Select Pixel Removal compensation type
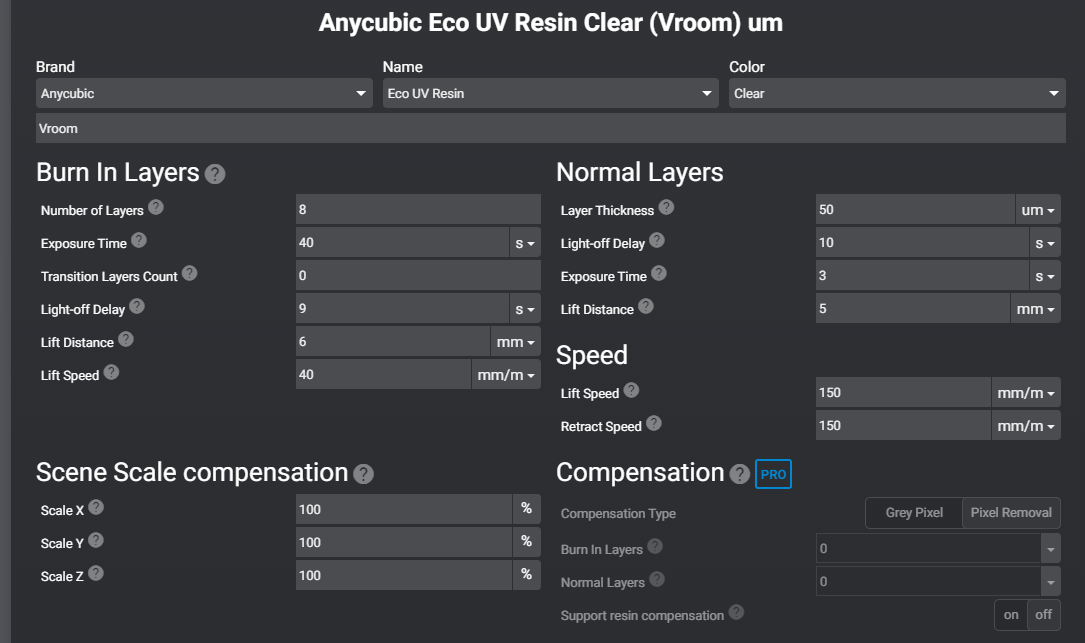 click(x=1011, y=513)
